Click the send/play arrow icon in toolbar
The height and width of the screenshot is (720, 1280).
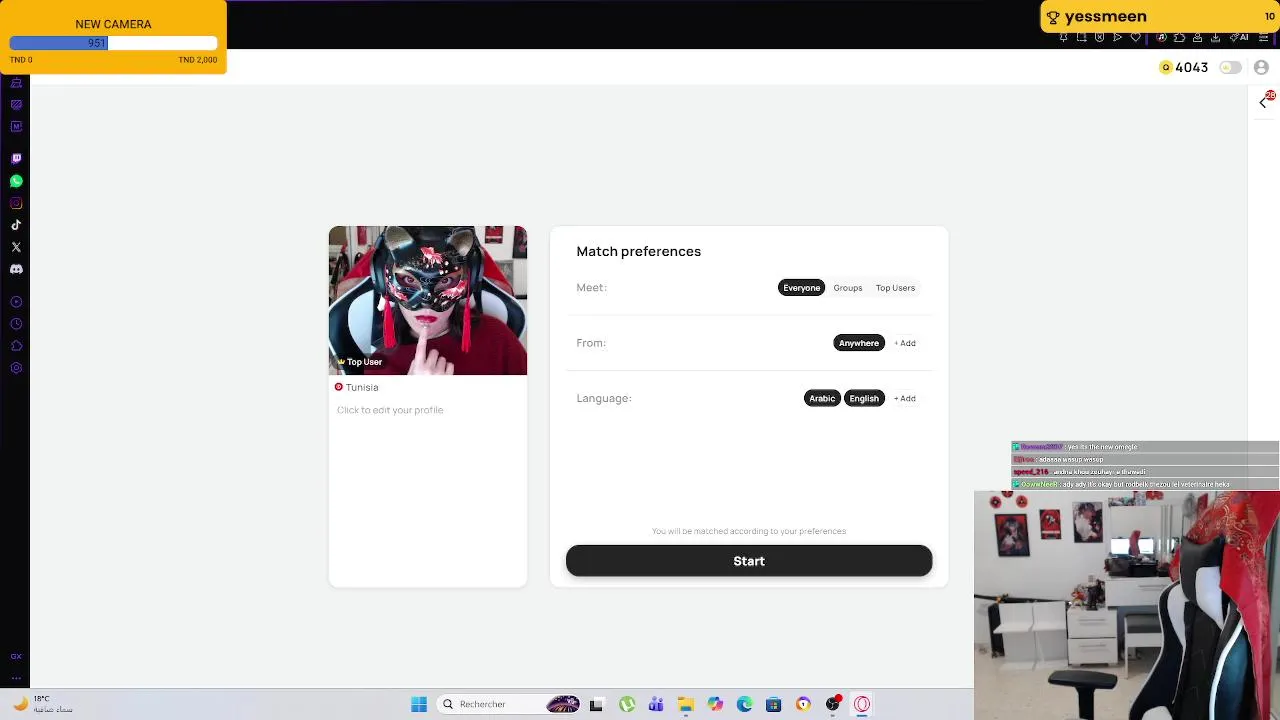(x=1117, y=37)
